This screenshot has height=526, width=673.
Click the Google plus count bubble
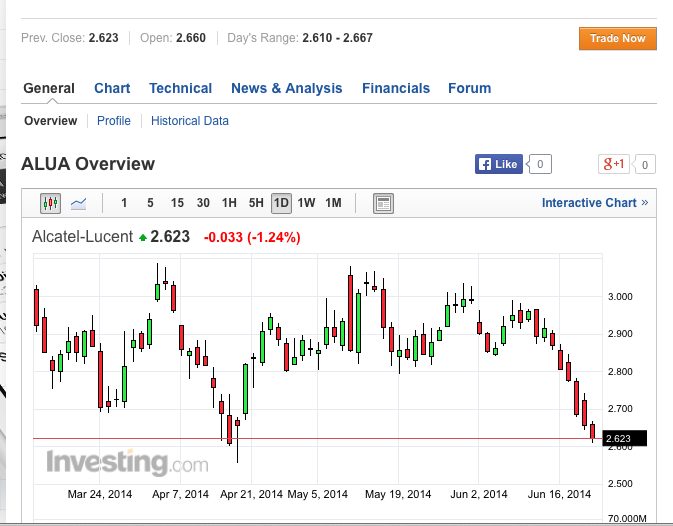point(644,165)
